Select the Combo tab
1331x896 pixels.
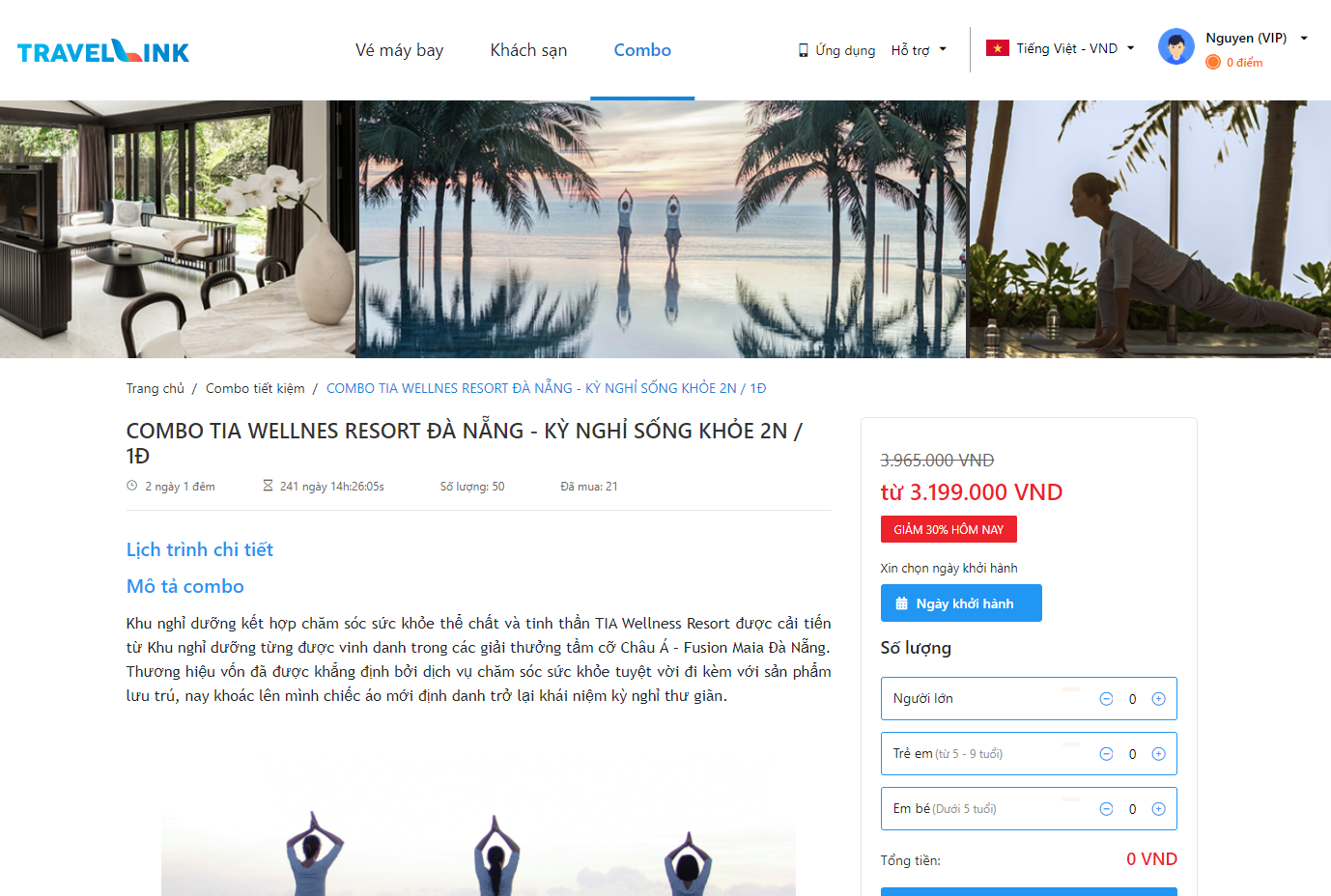642,50
